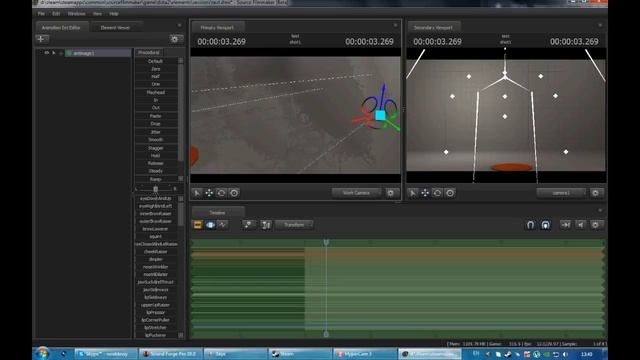Toggle timeline frame snap magnet
The image size is (640, 360).
(x=545, y=225)
